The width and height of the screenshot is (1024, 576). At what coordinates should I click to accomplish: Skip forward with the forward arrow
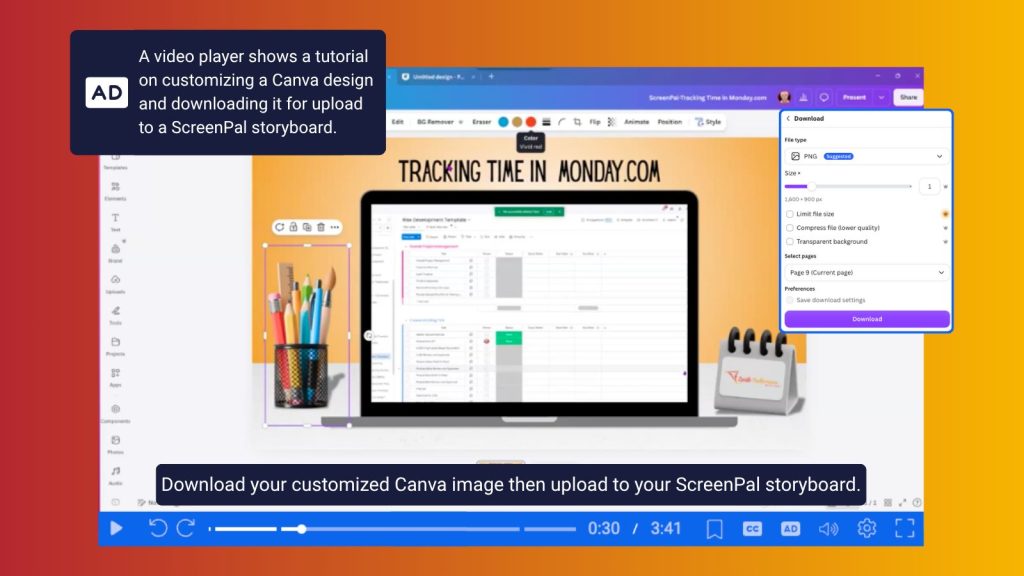click(186, 528)
